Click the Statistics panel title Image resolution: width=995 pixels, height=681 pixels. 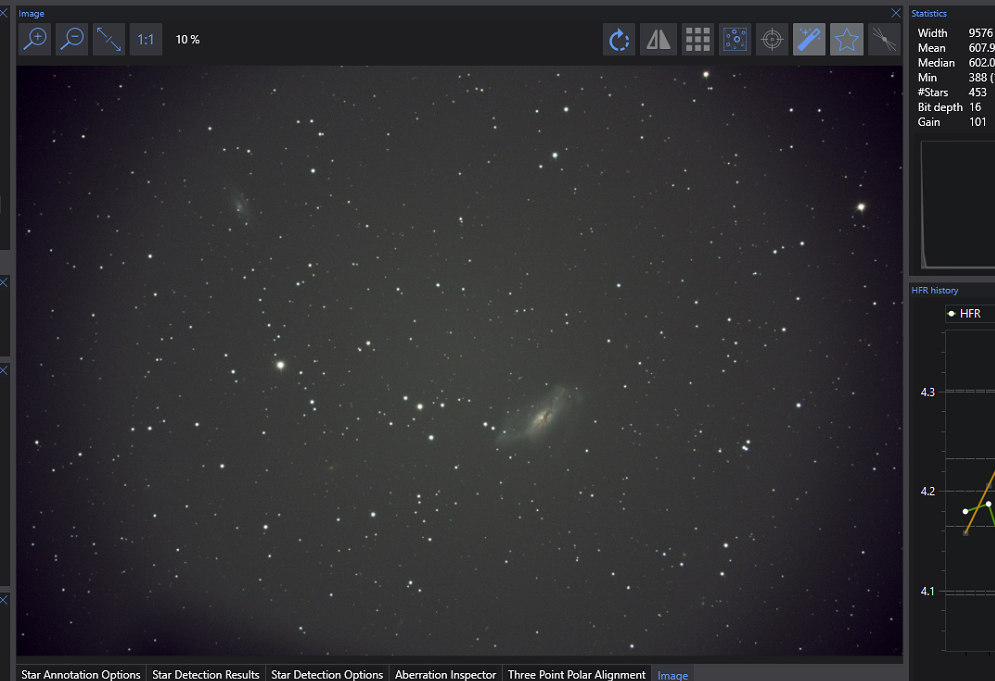(x=929, y=13)
